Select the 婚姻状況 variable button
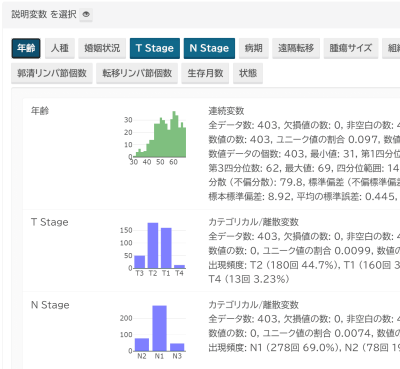Screen dimensions: 400x369 pyautogui.click(x=102, y=48)
